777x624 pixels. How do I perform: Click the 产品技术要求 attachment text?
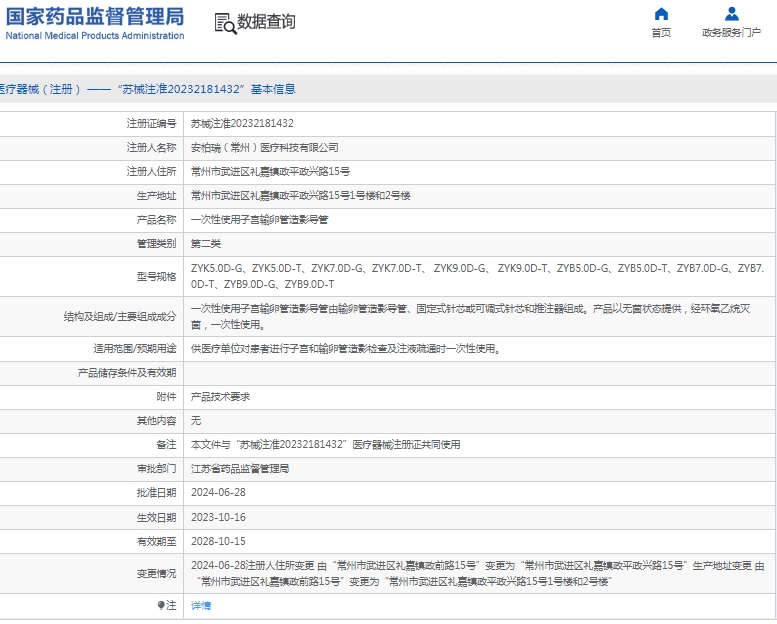point(220,396)
